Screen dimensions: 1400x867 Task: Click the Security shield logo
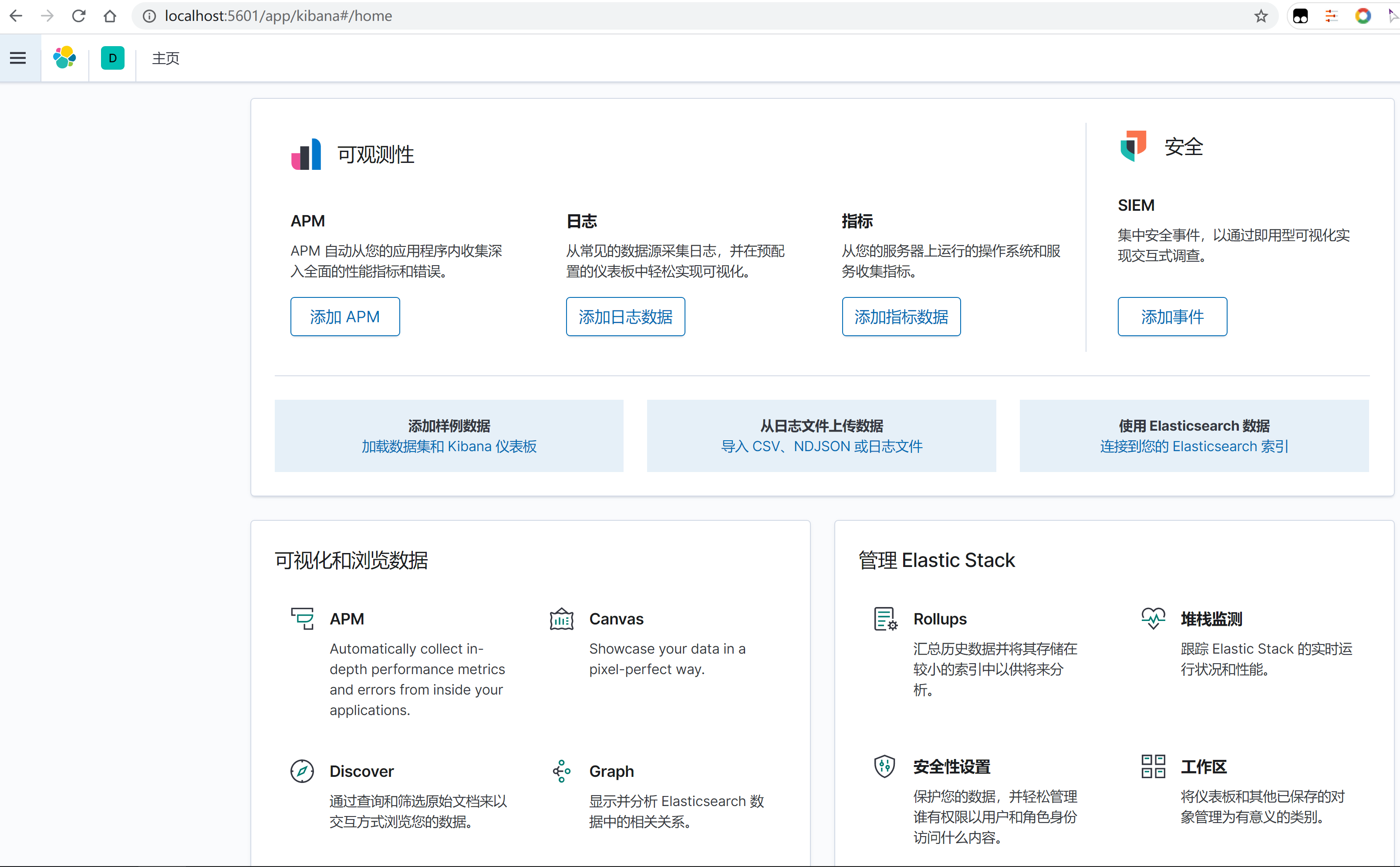[1133, 145]
